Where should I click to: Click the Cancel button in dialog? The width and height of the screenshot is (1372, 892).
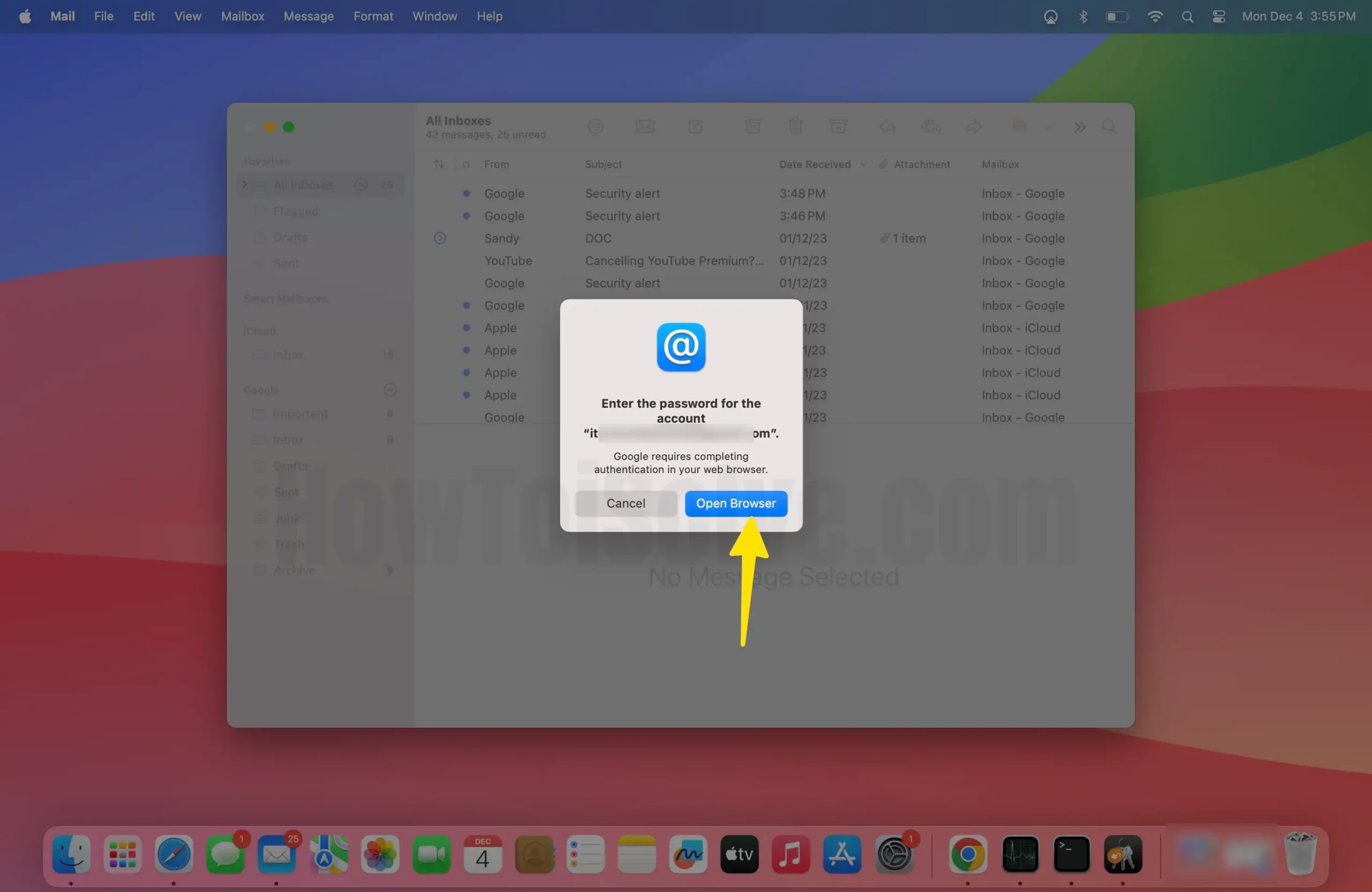pyautogui.click(x=625, y=503)
